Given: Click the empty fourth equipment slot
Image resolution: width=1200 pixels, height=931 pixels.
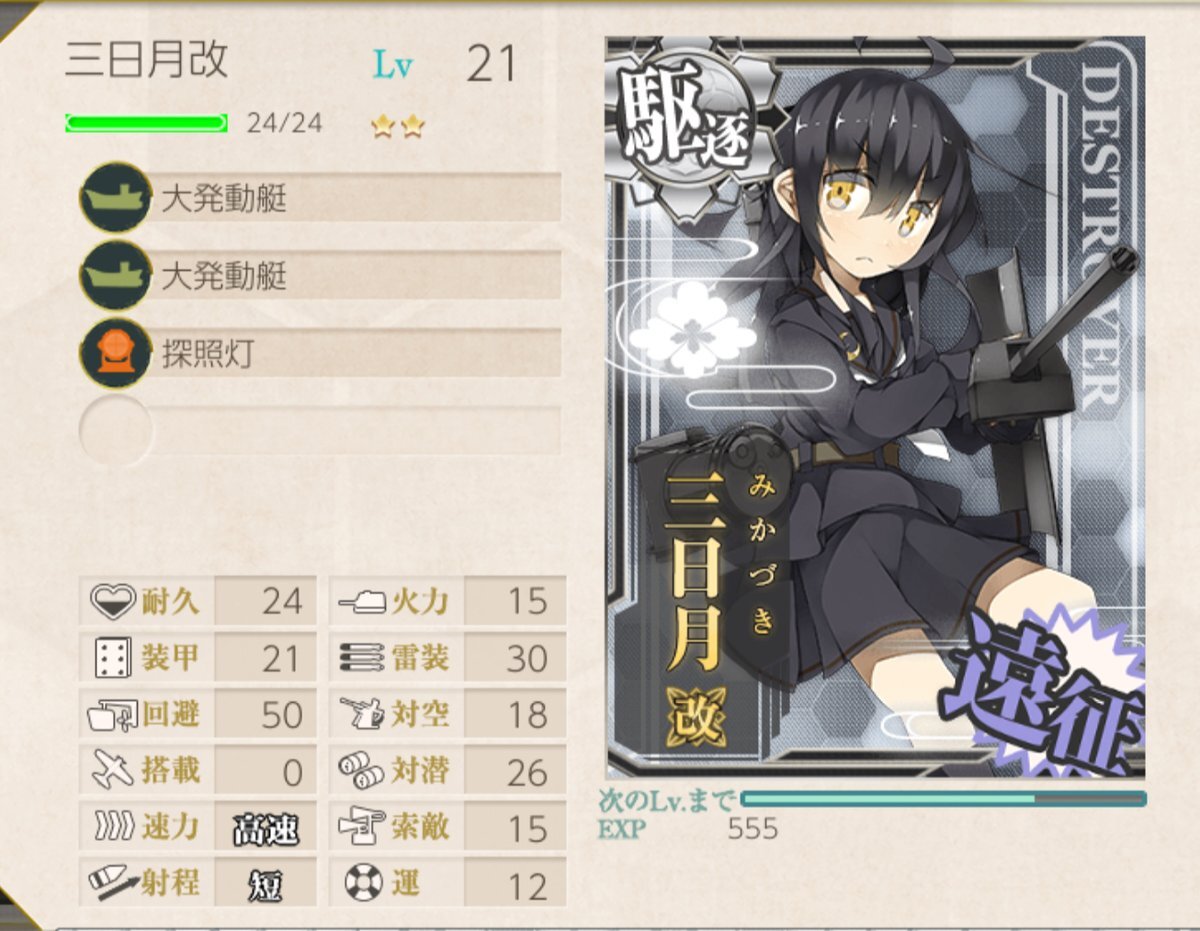Looking at the screenshot, I should (x=321, y=431).
